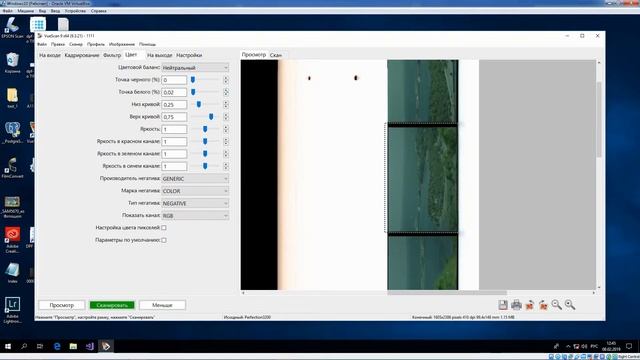The height and width of the screenshot is (360, 640).
Task: Click stepper arrows for 'Яркость' row
Action: (x=226, y=129)
